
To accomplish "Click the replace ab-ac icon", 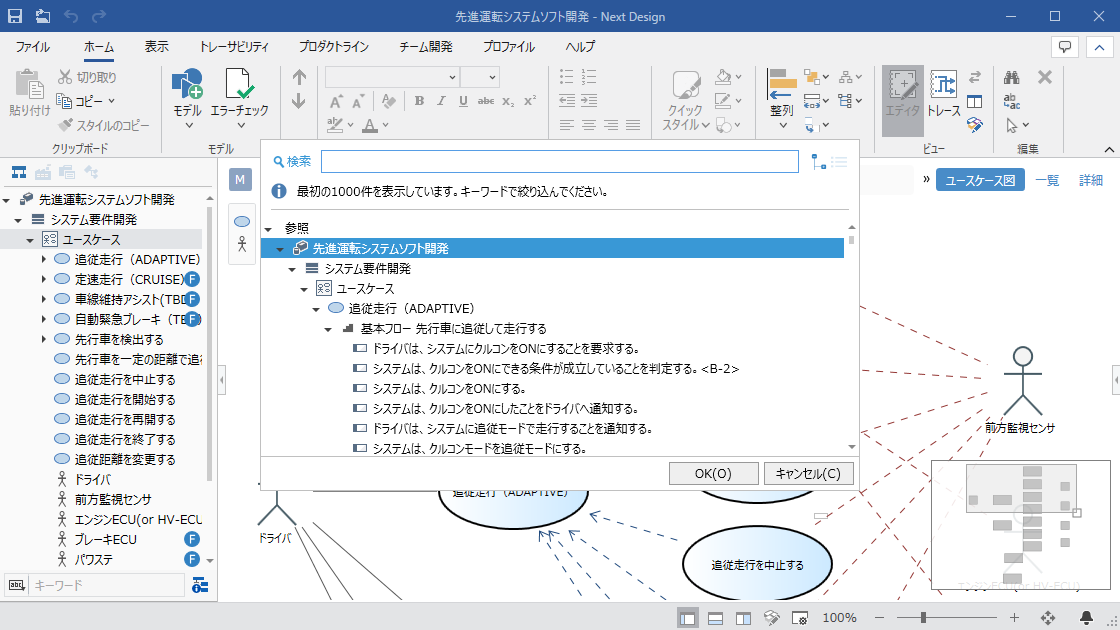I will [x=1011, y=101].
